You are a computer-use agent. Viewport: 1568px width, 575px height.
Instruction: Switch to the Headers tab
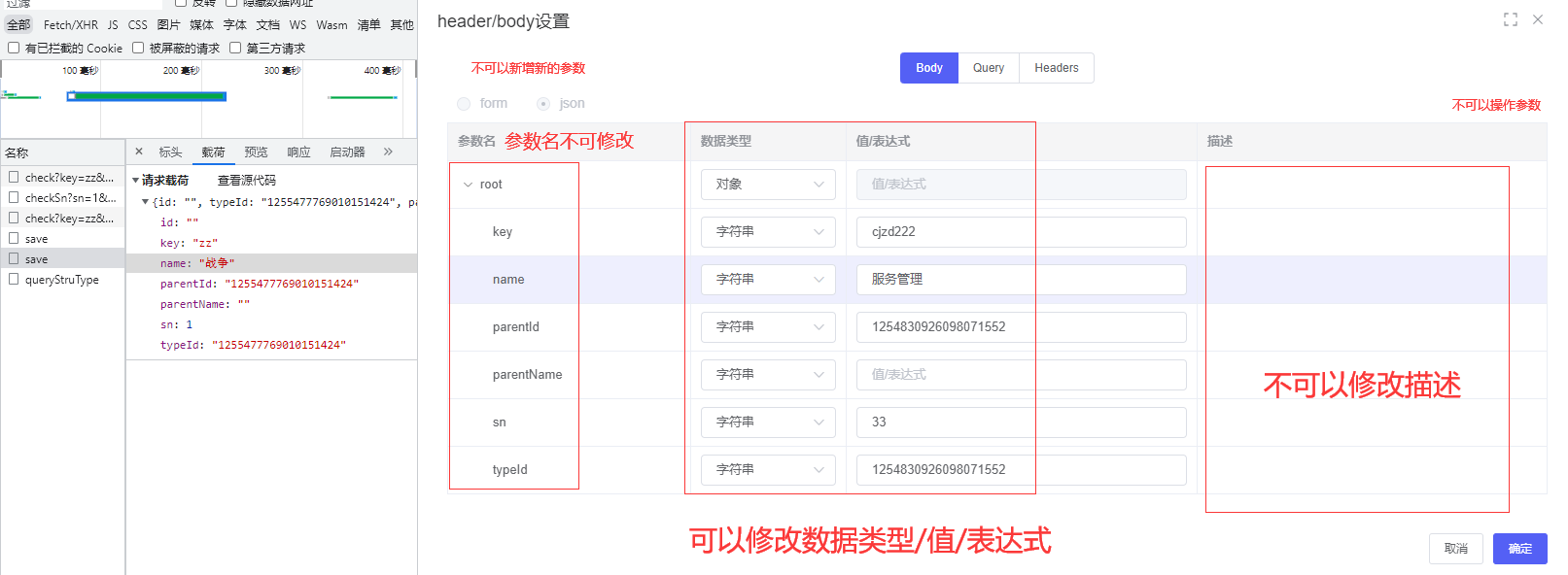(1056, 68)
